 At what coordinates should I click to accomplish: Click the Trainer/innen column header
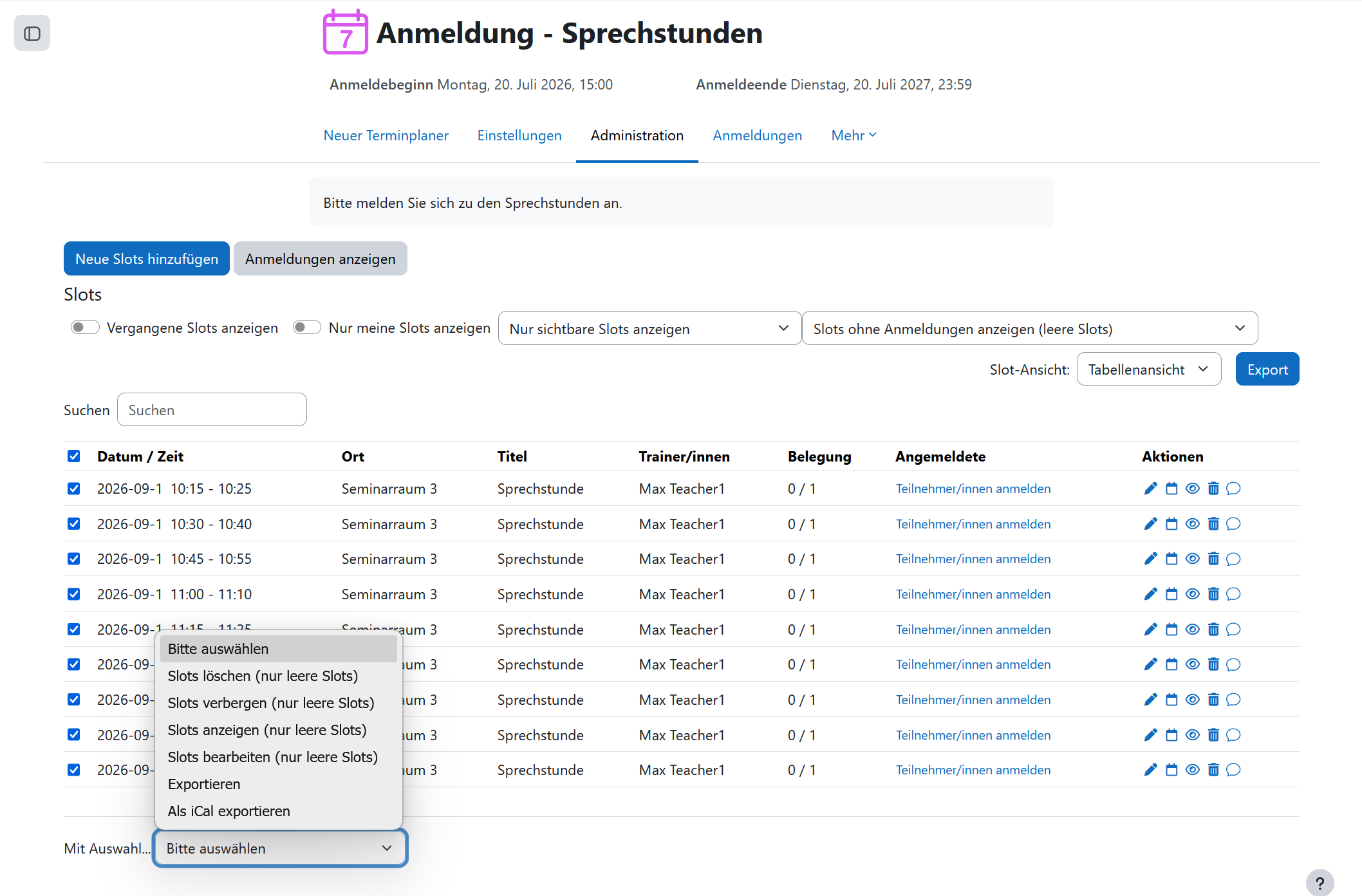click(684, 456)
